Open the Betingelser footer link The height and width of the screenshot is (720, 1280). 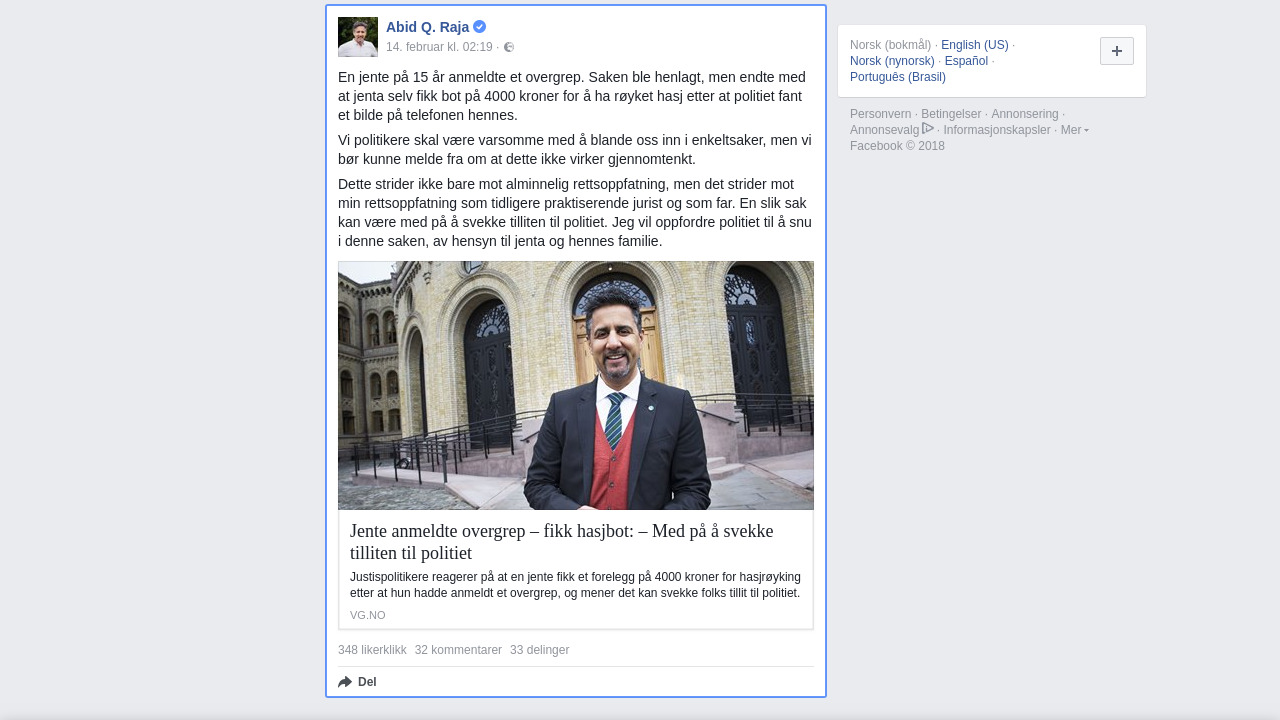[951, 114]
